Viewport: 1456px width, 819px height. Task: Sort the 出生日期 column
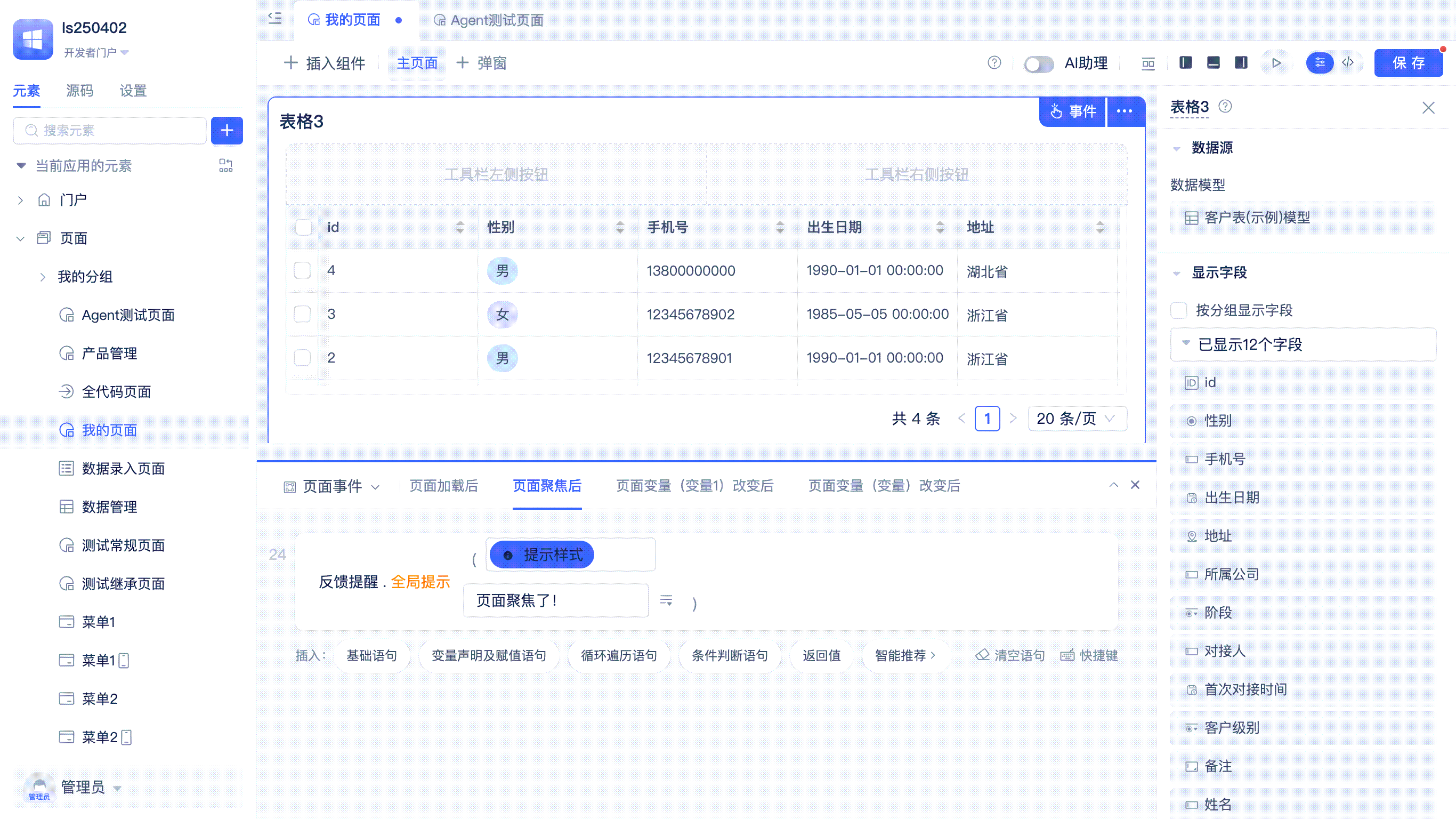pos(940,227)
